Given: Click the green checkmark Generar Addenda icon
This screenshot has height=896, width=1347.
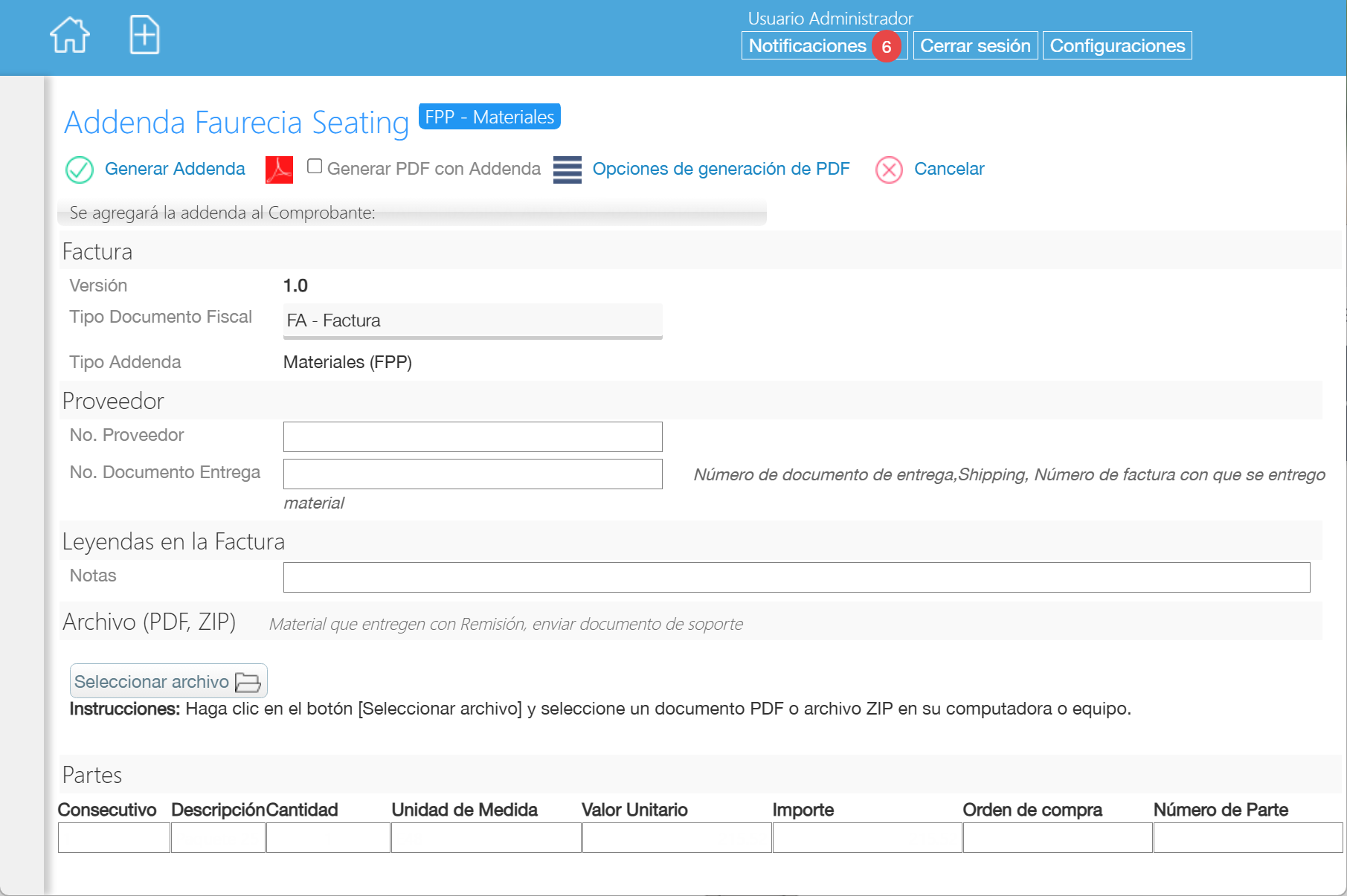Looking at the screenshot, I should pos(80,170).
